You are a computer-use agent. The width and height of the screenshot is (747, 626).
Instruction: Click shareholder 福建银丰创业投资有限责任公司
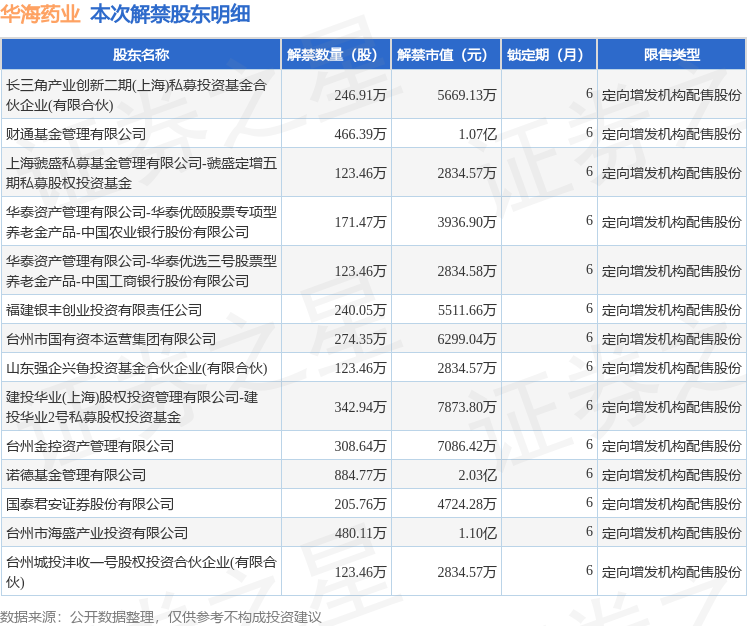click(104, 310)
